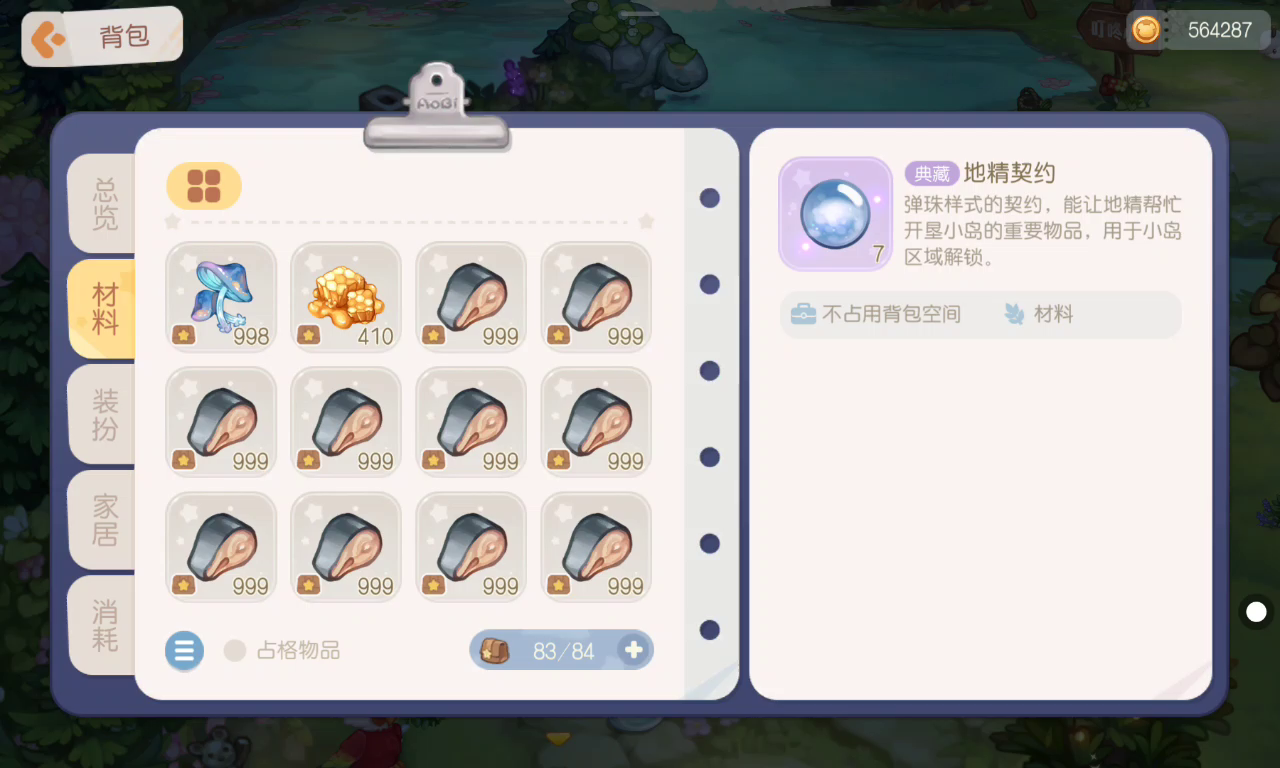
Task: Click the orange back arrow icon
Action: click(x=48, y=39)
